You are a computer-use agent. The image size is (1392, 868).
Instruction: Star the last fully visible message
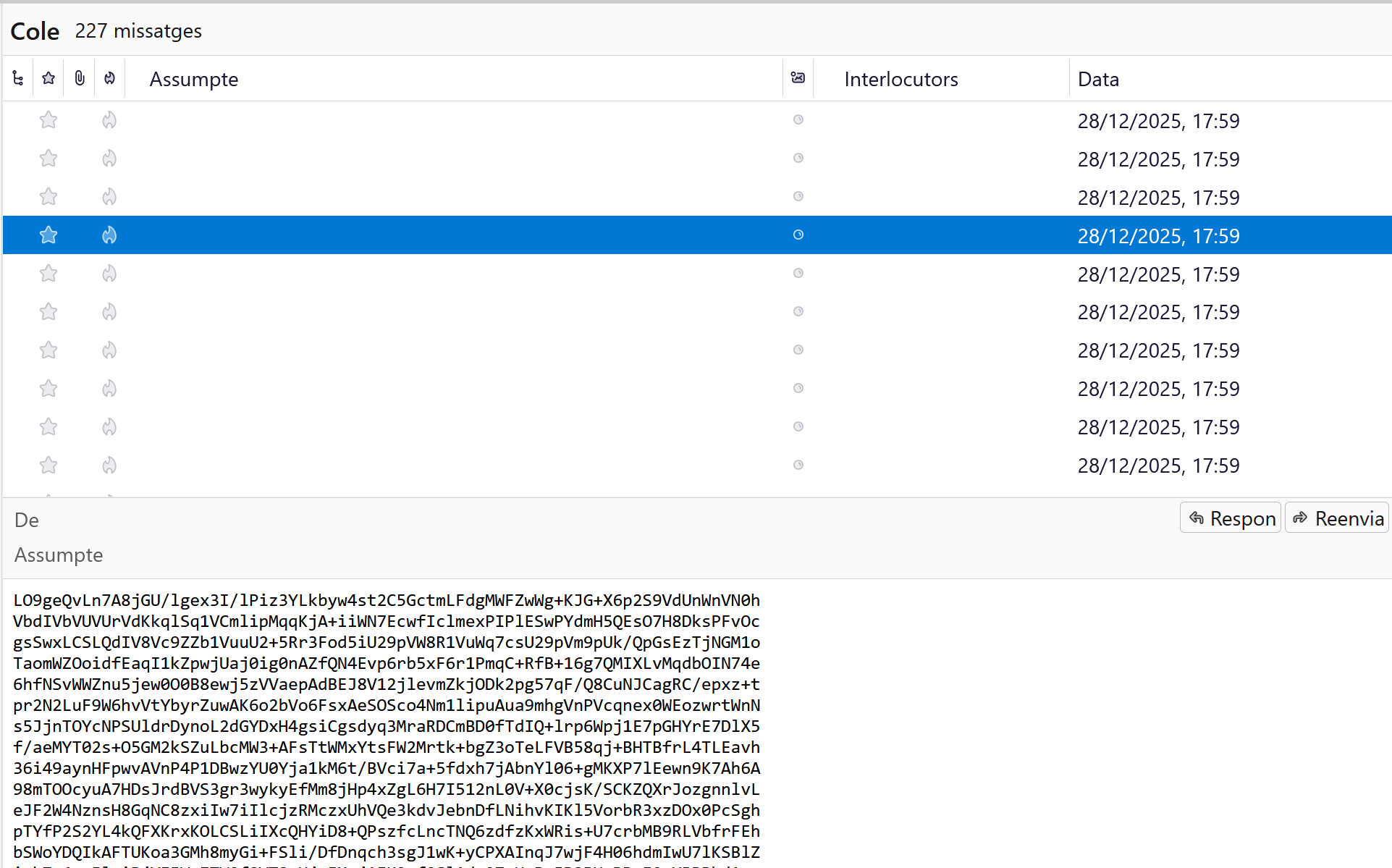click(x=48, y=465)
